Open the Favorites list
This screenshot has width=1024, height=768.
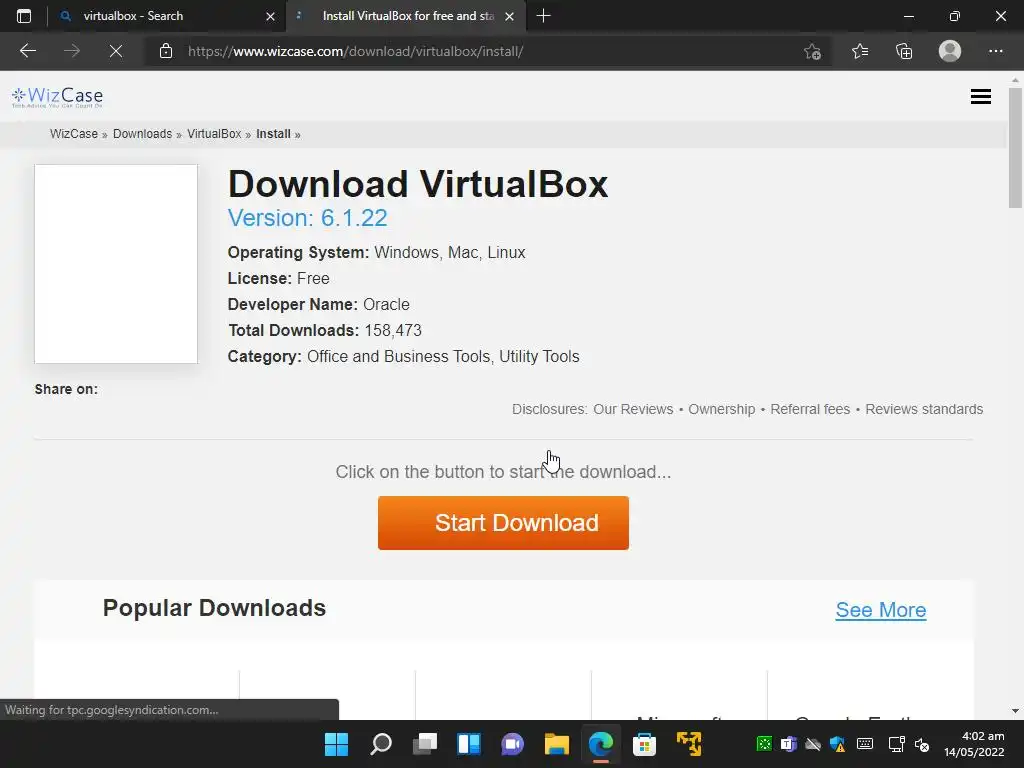point(860,51)
